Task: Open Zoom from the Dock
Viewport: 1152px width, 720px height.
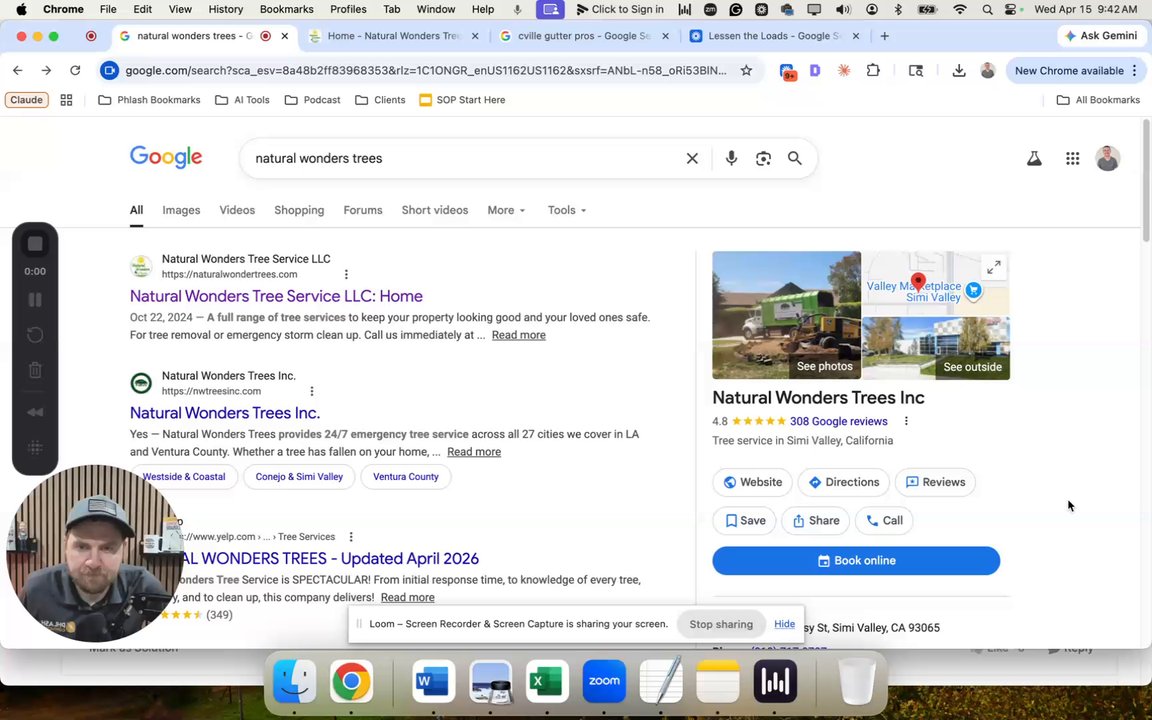Action: [x=604, y=682]
